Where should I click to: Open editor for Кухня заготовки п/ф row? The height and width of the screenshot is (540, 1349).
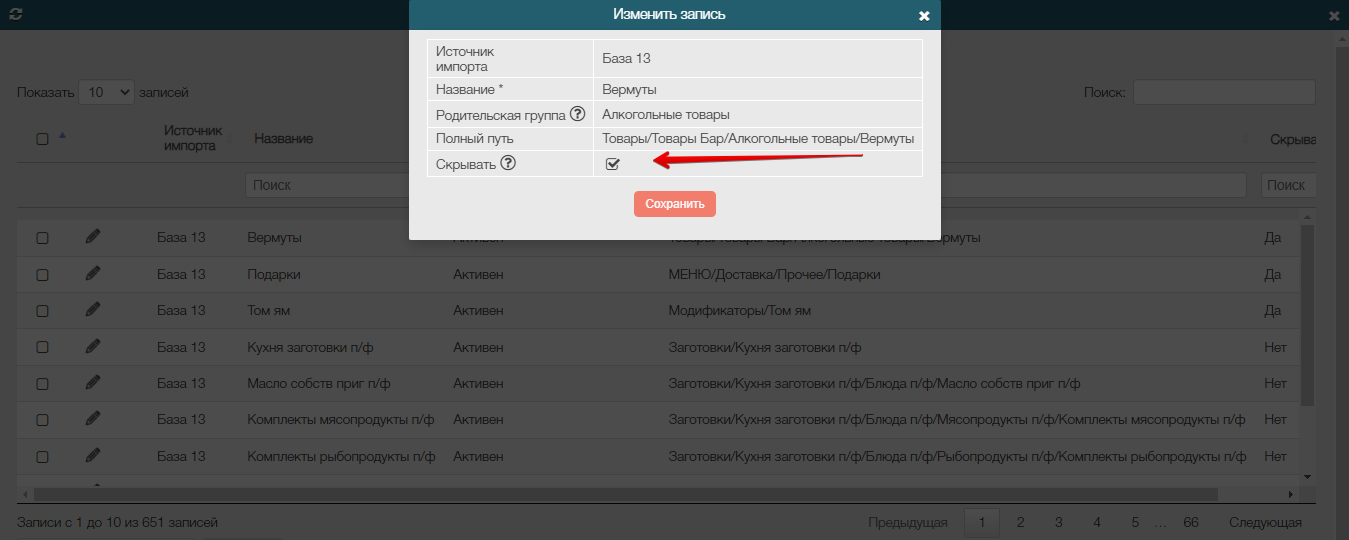click(x=93, y=347)
